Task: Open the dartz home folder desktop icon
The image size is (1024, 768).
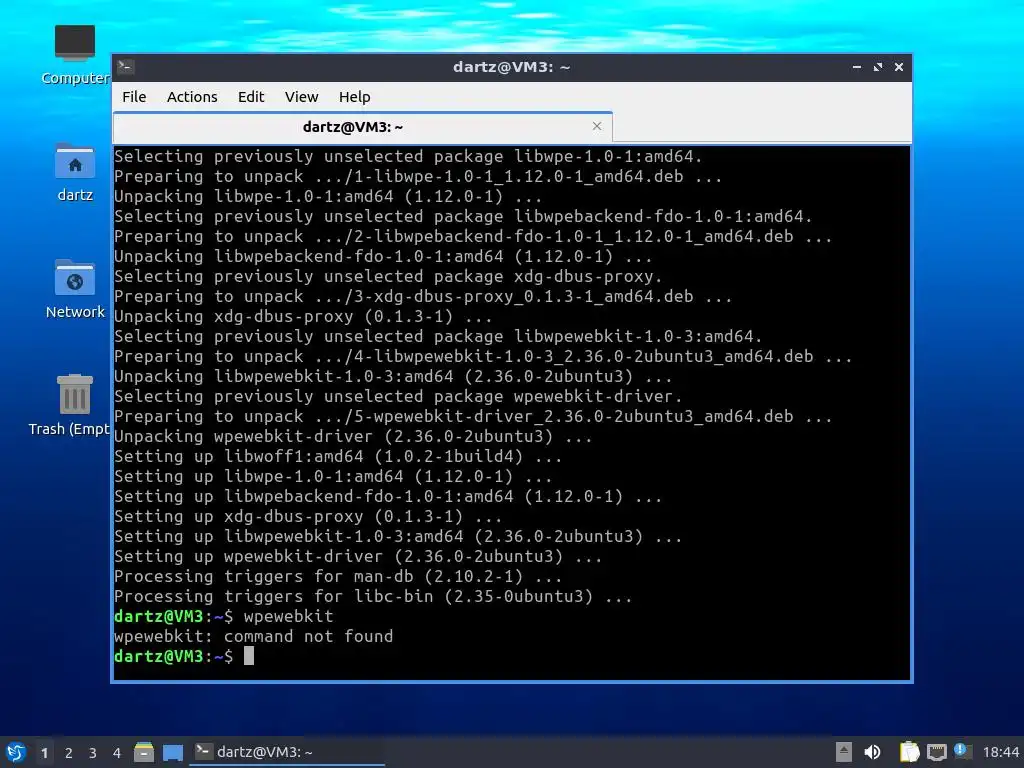Action: [x=75, y=172]
